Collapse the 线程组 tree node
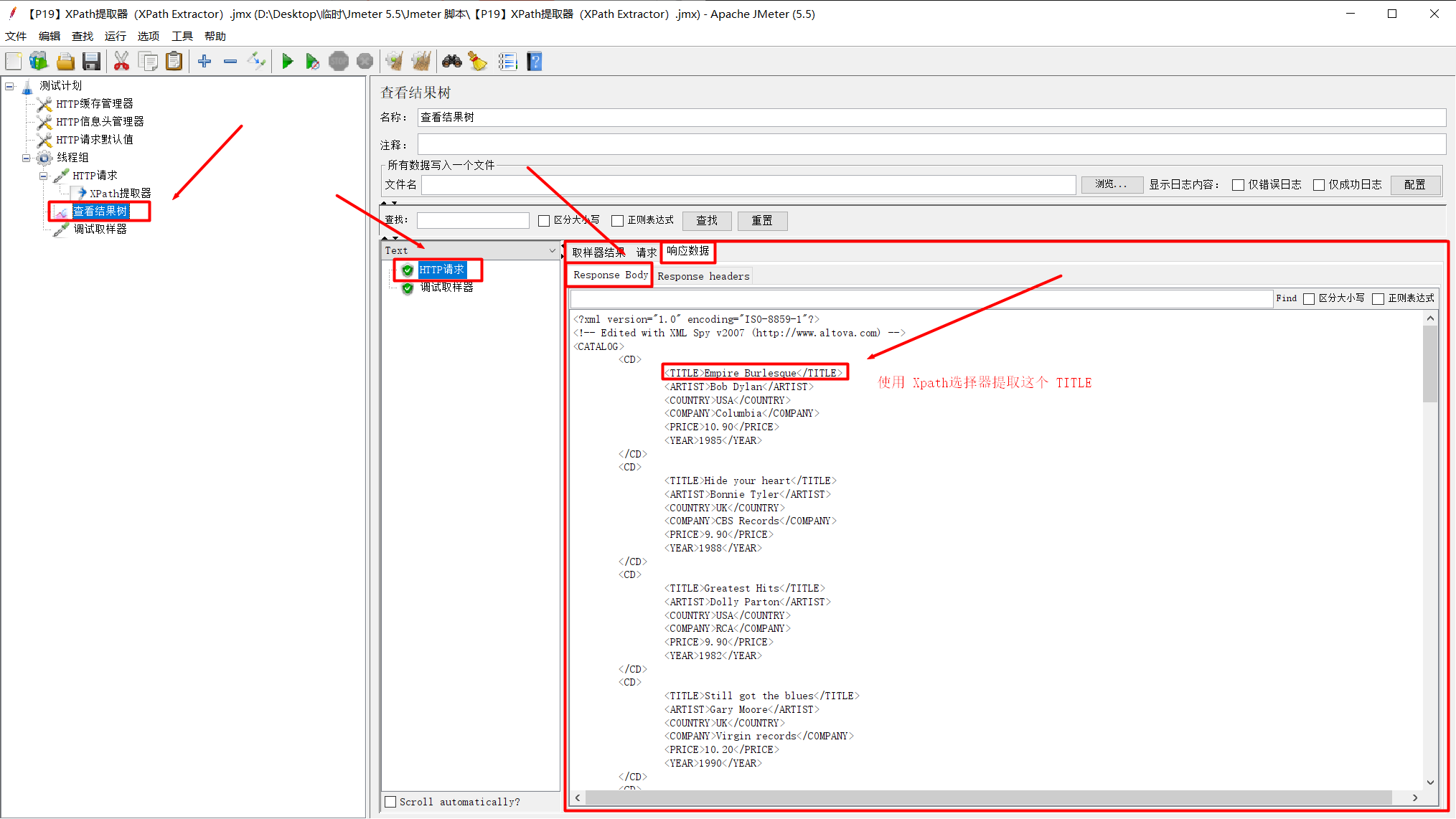This screenshot has height=819, width=1456. pyautogui.click(x=25, y=157)
